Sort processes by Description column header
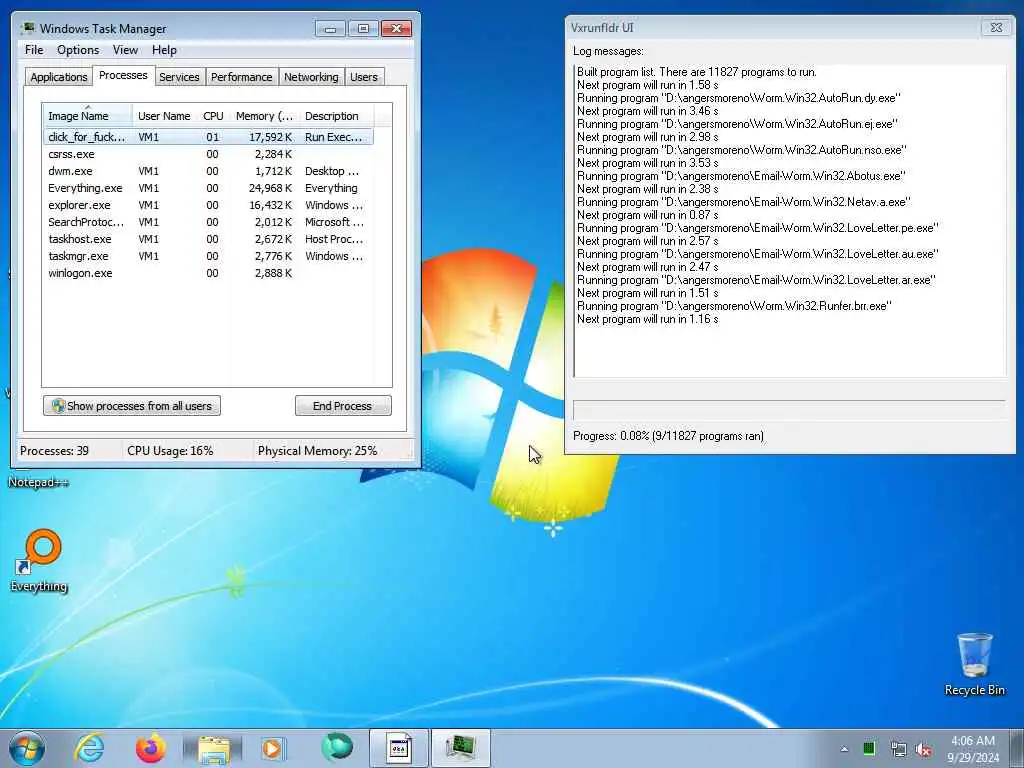Viewport: 1024px width, 768px height. 336,116
